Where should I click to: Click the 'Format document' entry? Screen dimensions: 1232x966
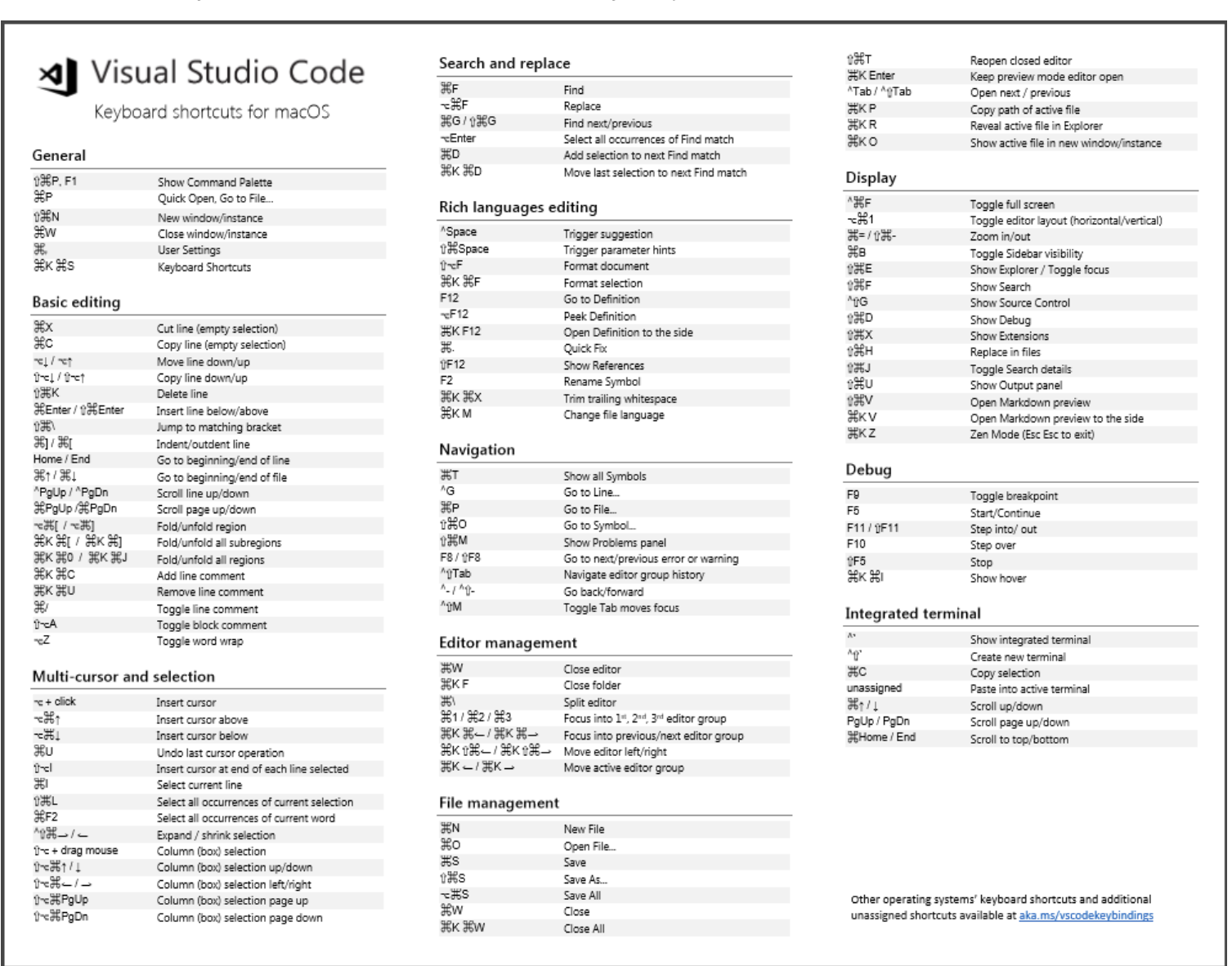(x=606, y=266)
